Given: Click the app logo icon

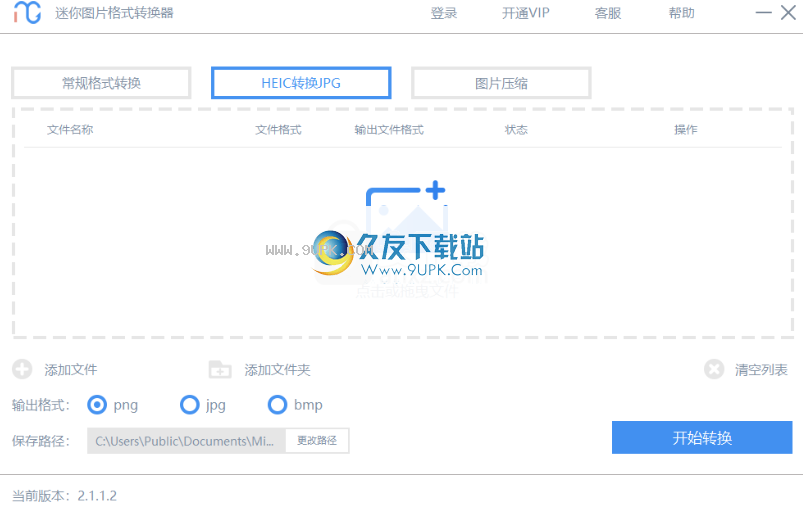Looking at the screenshot, I should [27, 13].
